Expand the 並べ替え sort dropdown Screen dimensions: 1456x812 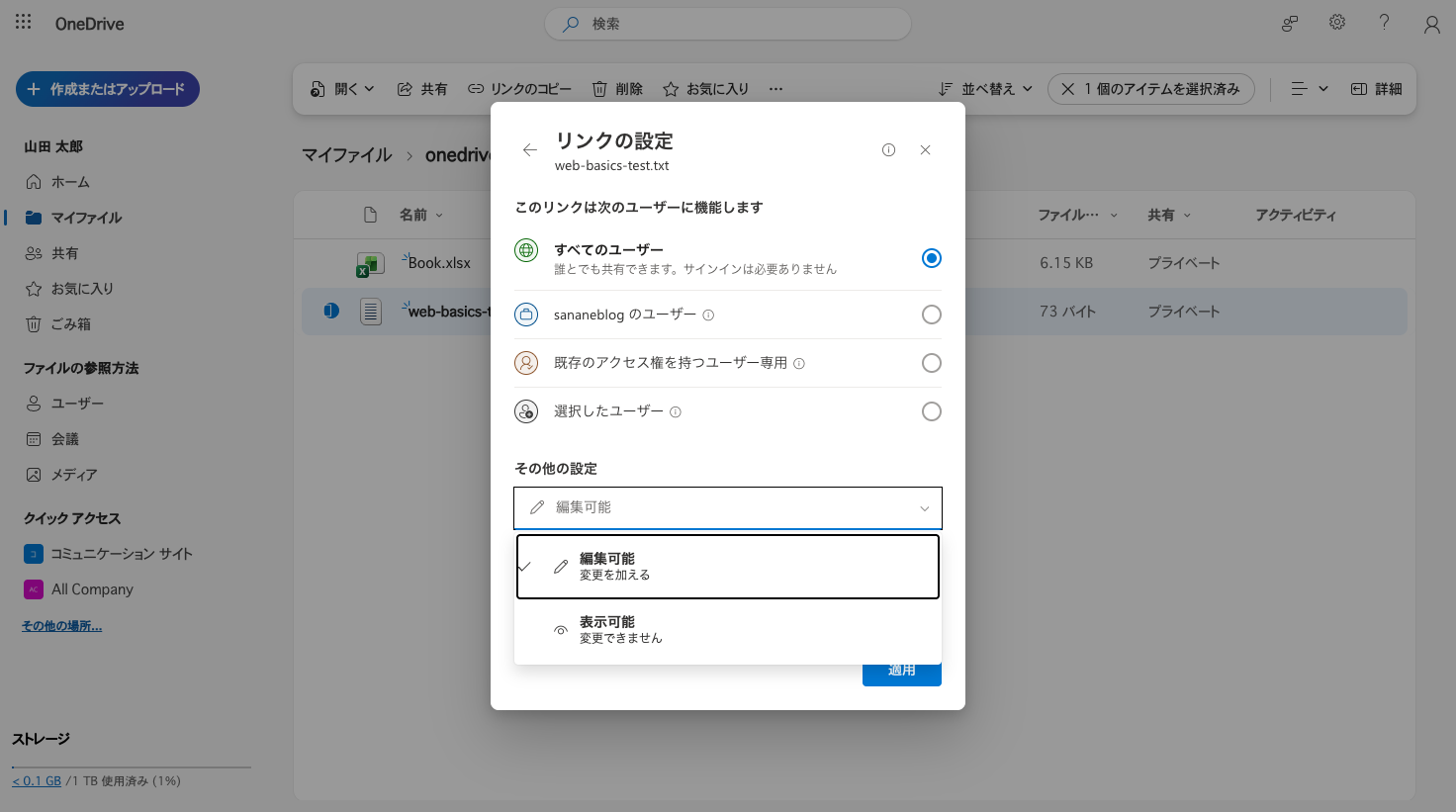985,89
